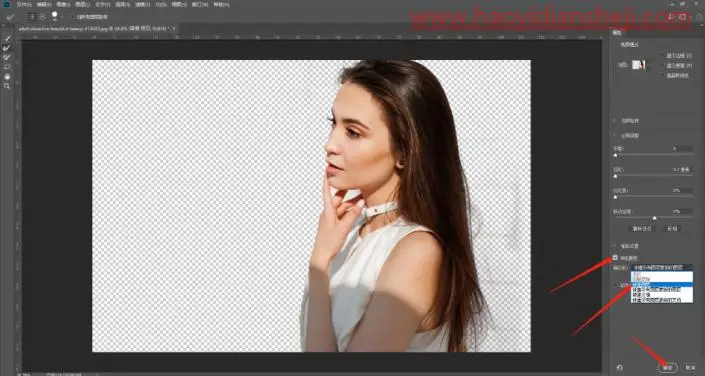This screenshot has height=376, width=705.
Task: Close the open JPG document tab
Action: (x=174, y=28)
